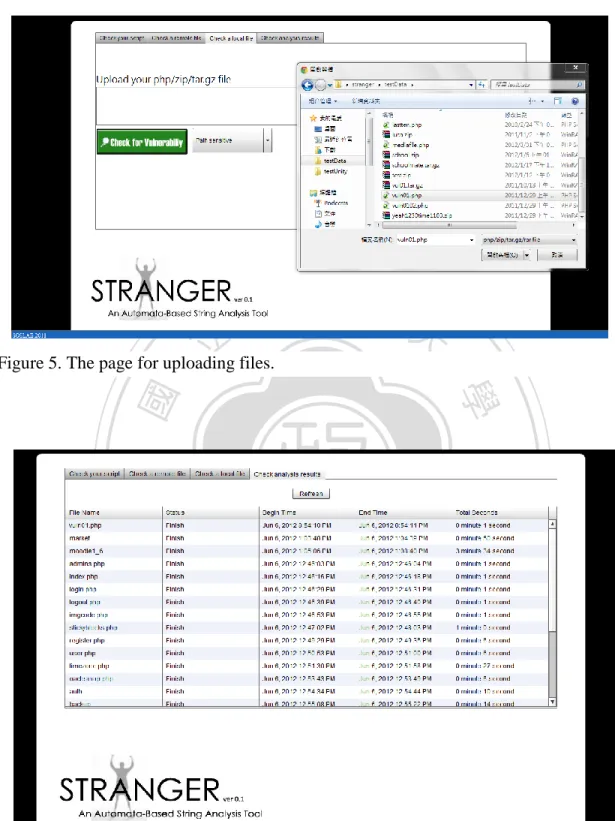Open Check your script tab on upload page
615x821 pixels.
122,38
